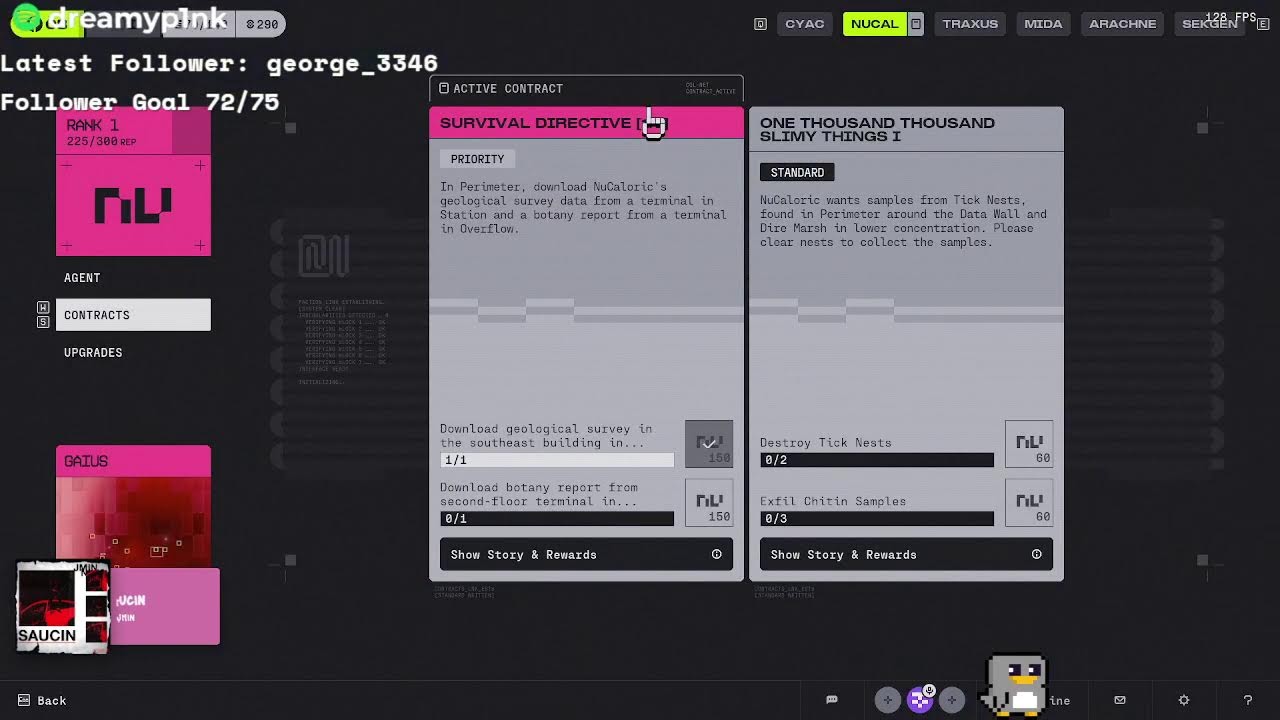This screenshot has width=1280, height=720.
Task: Click info icon on Survival Directive rewards
Action: tap(716, 554)
